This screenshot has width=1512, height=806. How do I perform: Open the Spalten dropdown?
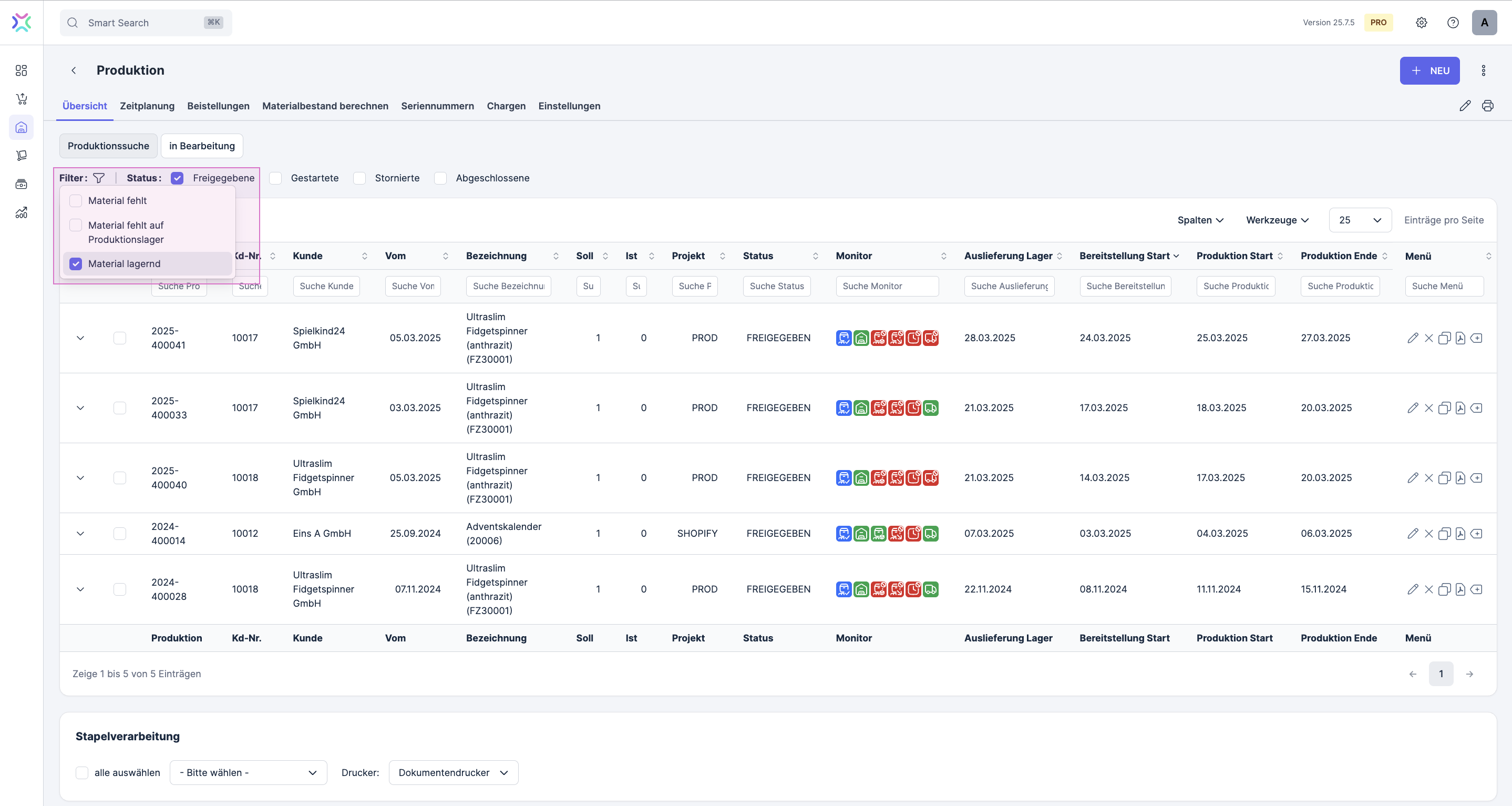pos(1200,220)
